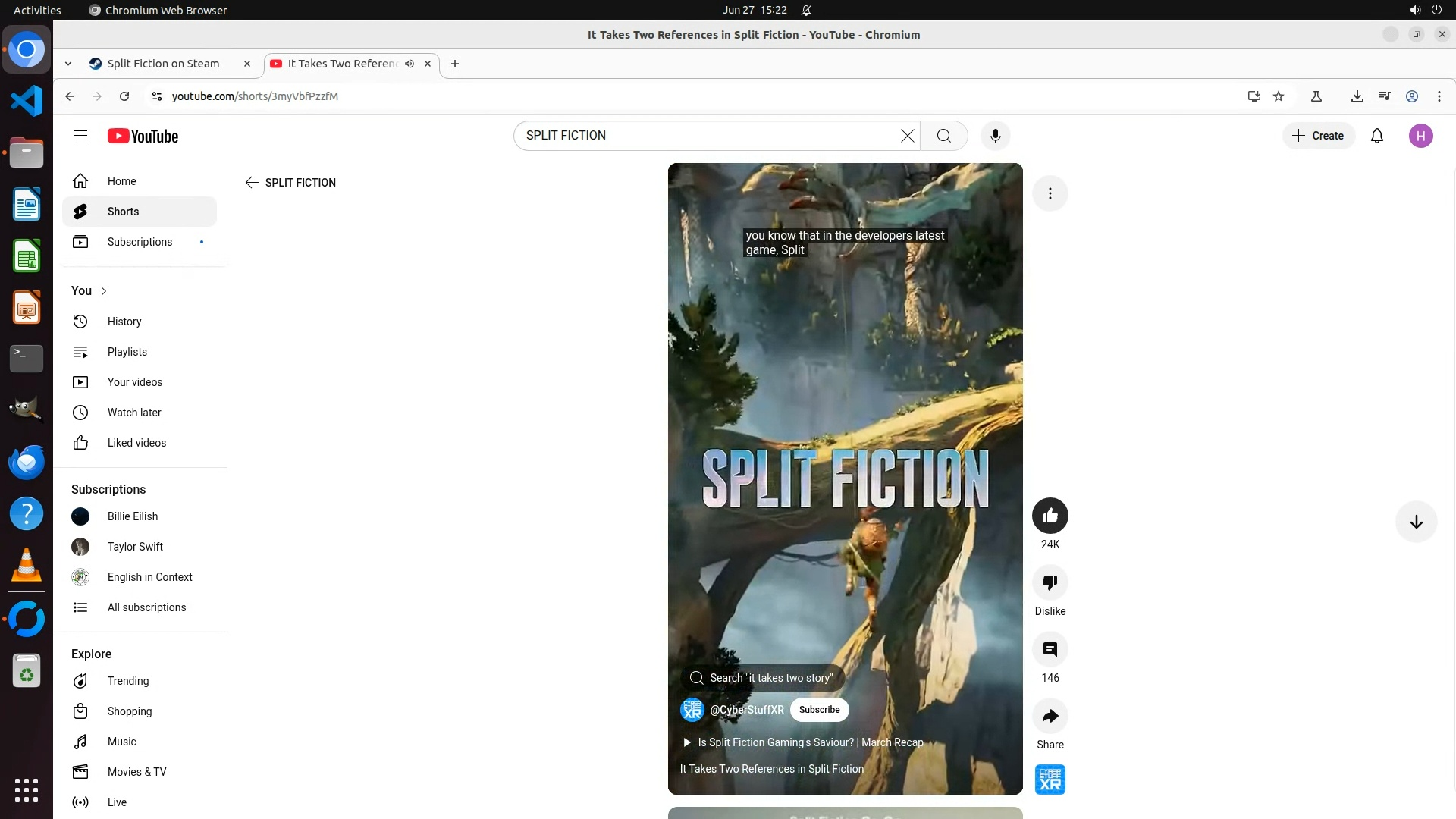Viewport: 1456px width, 819px height.
Task: Mute the tab playing audio
Action: point(409,64)
